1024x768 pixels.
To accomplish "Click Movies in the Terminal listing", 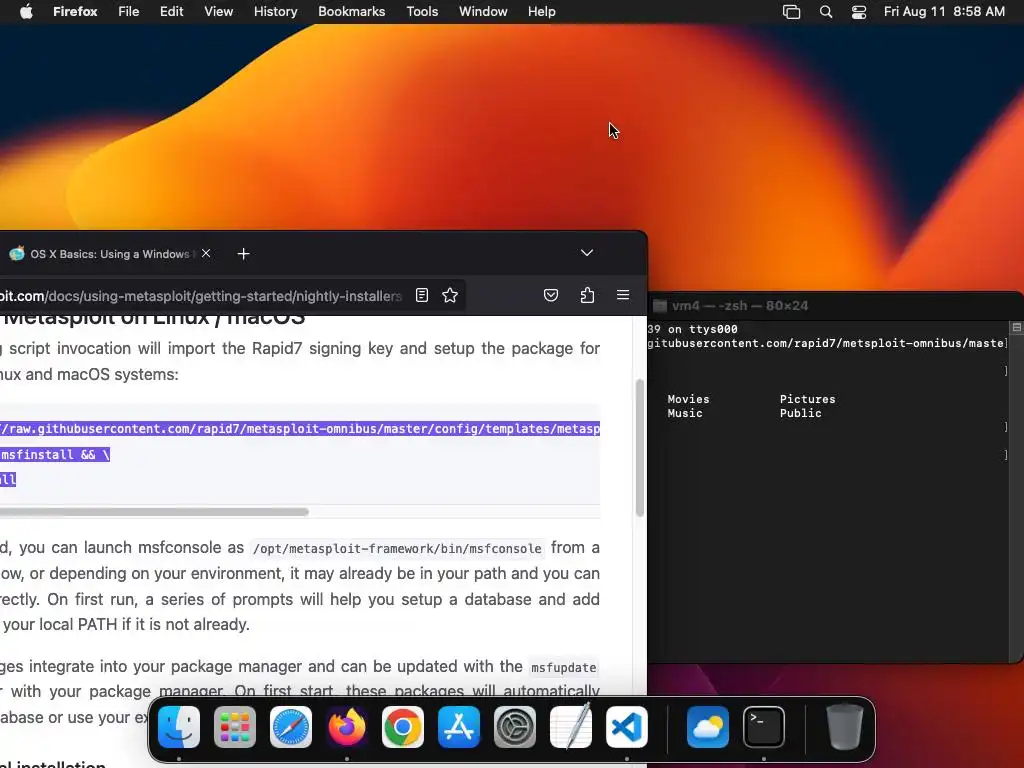I will pos(688,399).
